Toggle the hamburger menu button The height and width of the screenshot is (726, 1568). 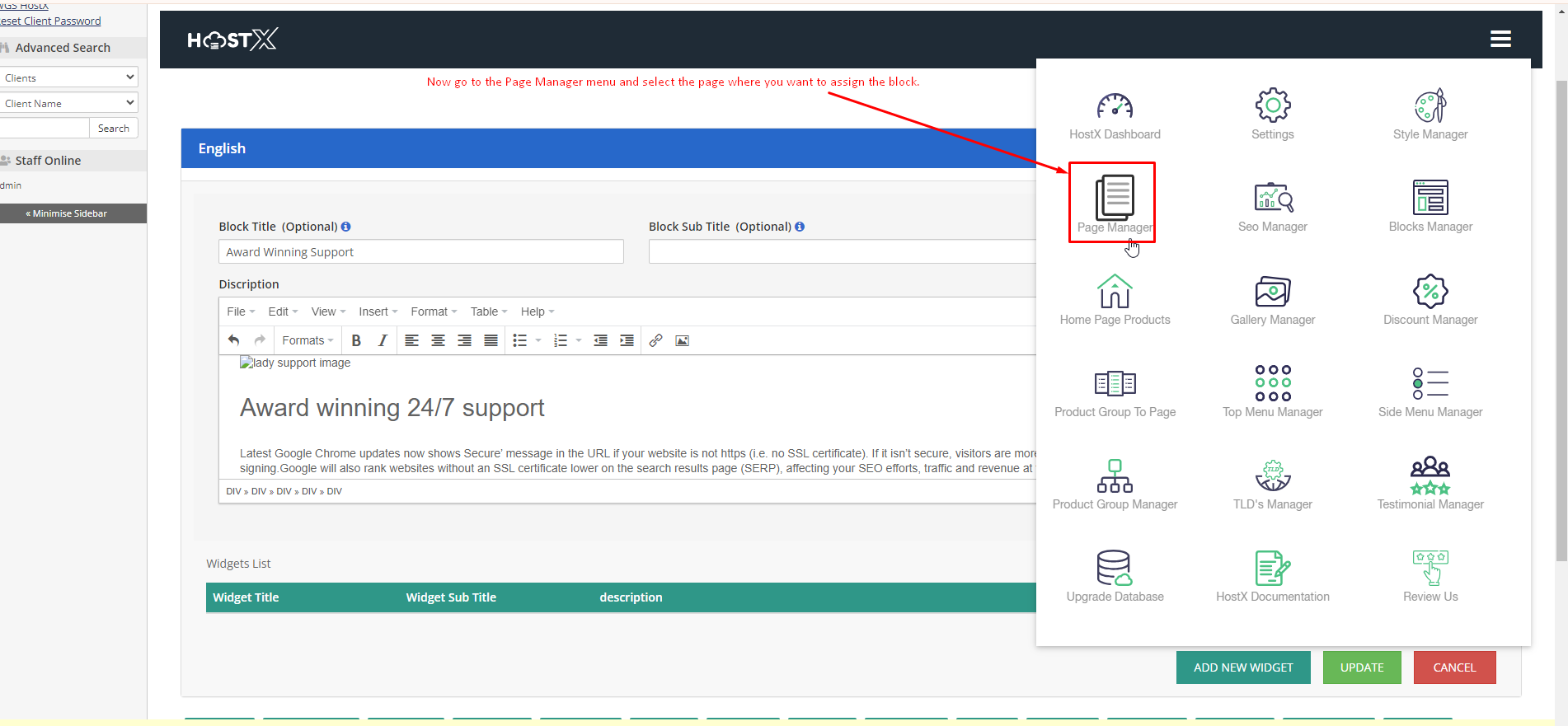1500,39
